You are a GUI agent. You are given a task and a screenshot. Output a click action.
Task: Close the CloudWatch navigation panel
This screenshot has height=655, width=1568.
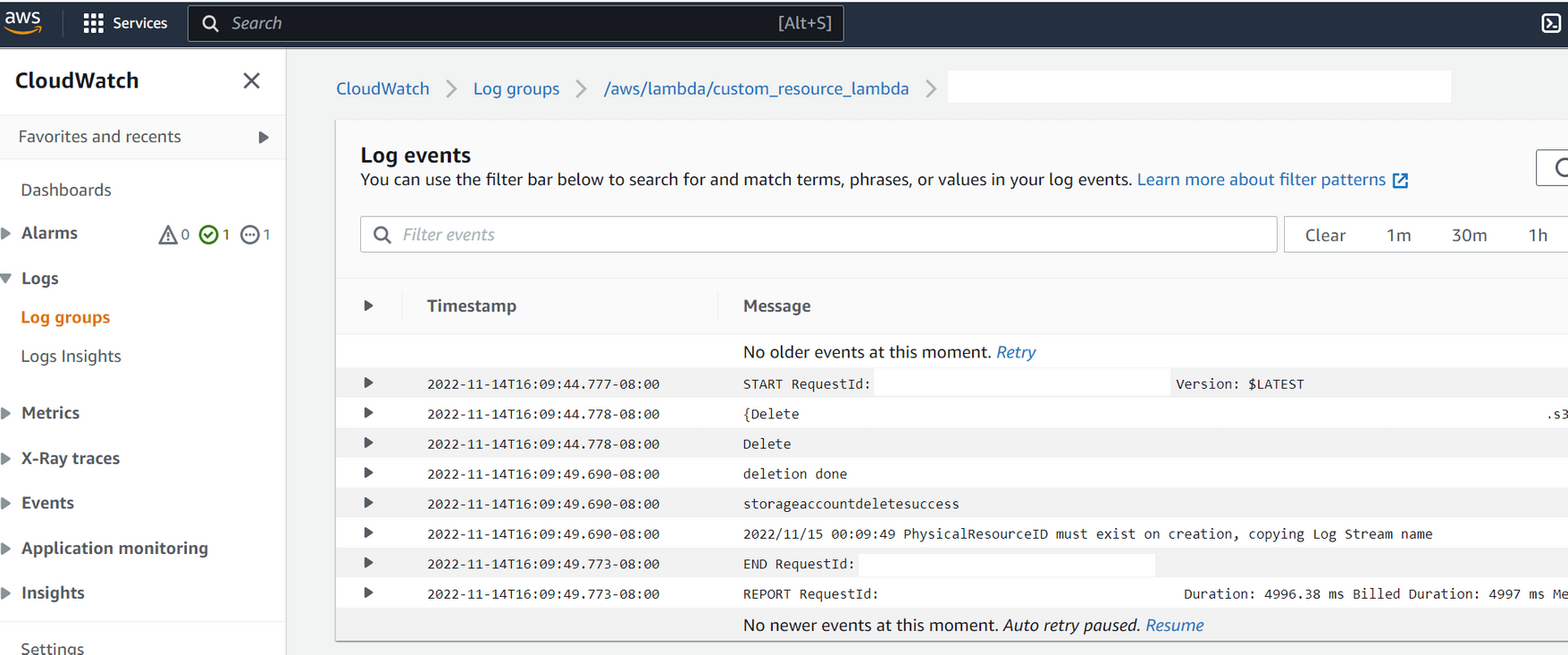tap(252, 80)
